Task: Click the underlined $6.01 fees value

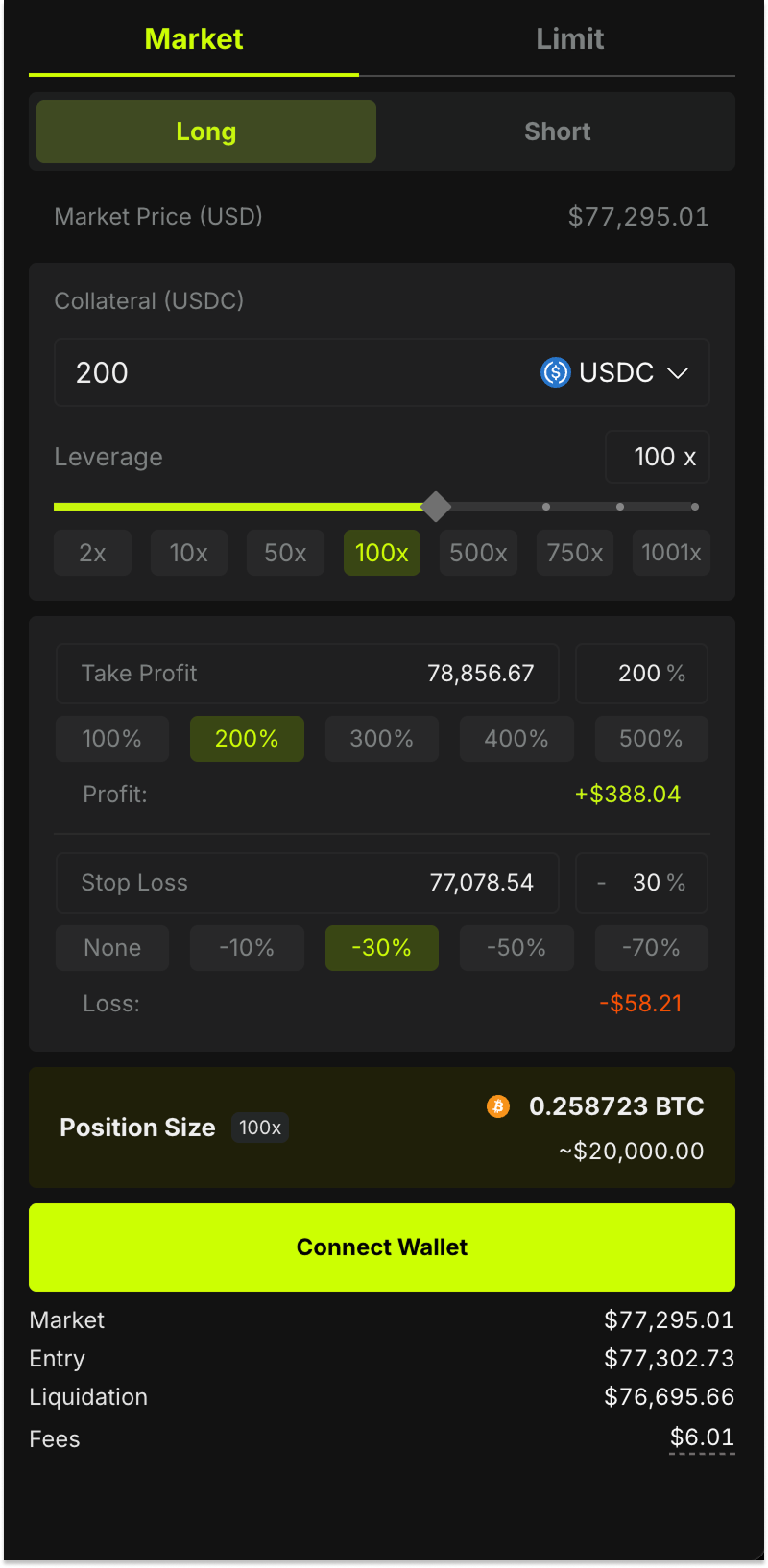Action: point(702,1437)
